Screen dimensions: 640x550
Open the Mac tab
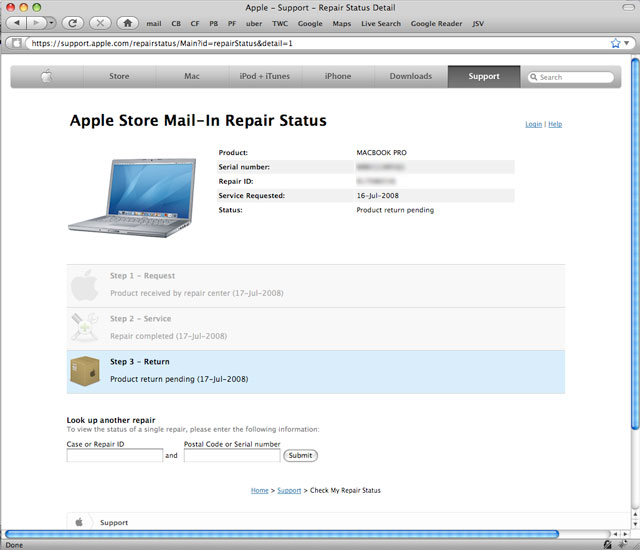[x=192, y=76]
